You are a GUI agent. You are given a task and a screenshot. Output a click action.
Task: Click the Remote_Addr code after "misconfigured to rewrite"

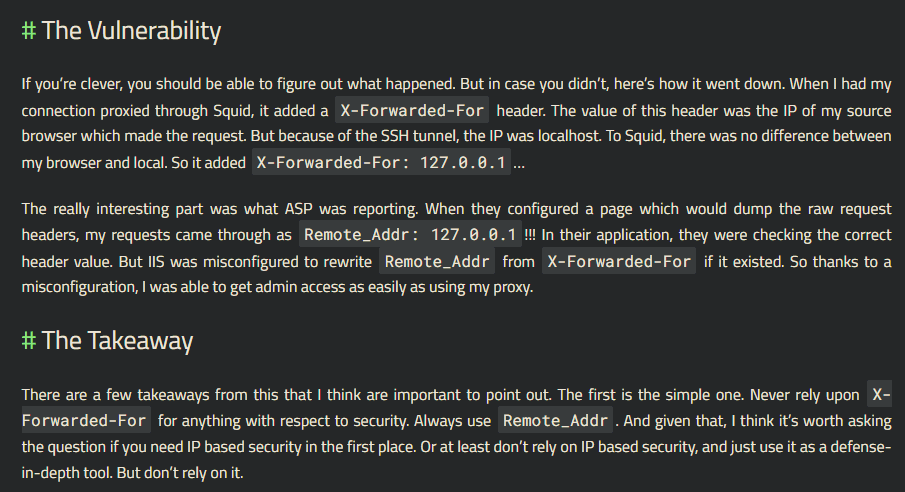tap(435, 261)
